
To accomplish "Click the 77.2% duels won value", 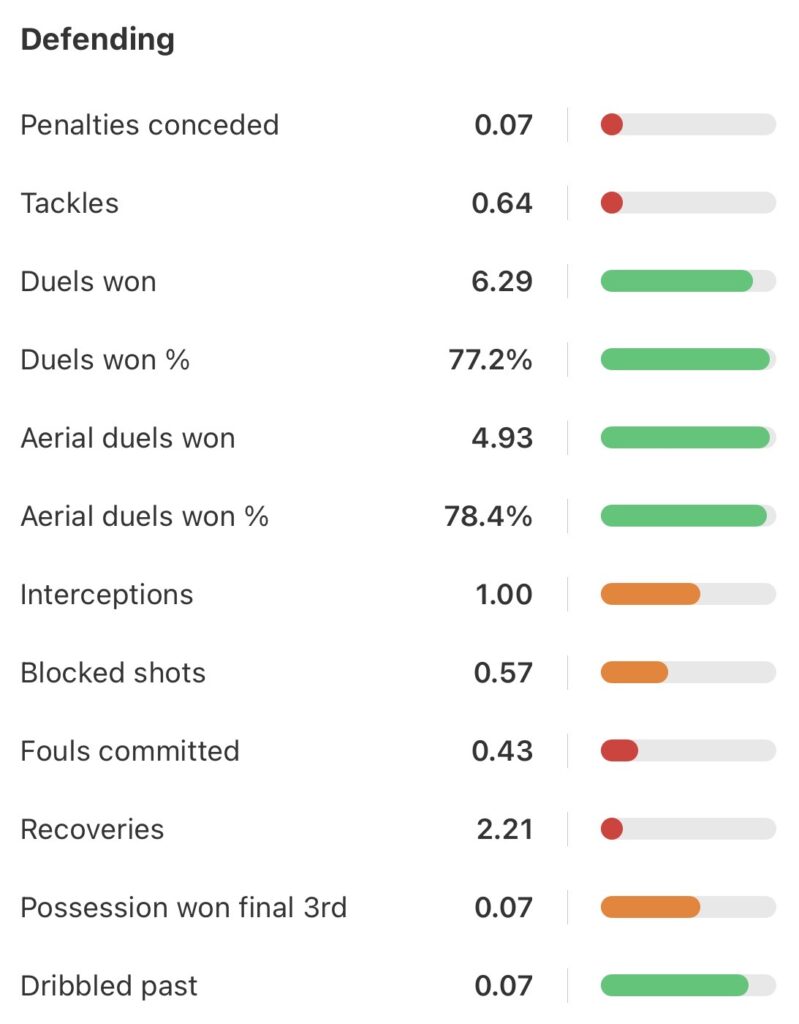I will pyautogui.click(x=490, y=359).
